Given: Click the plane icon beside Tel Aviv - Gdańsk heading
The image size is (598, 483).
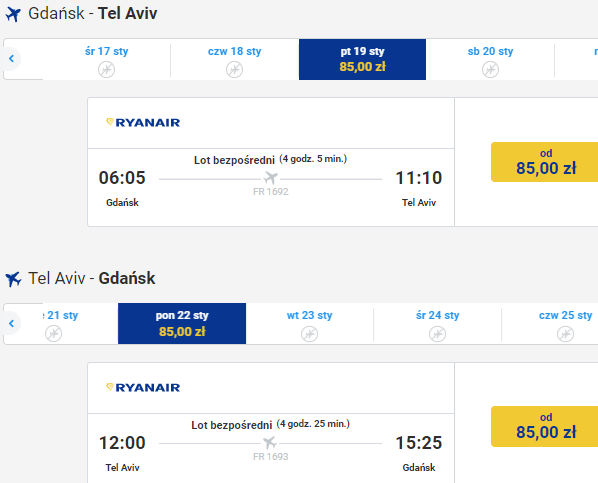Looking at the screenshot, I should 13,279.
